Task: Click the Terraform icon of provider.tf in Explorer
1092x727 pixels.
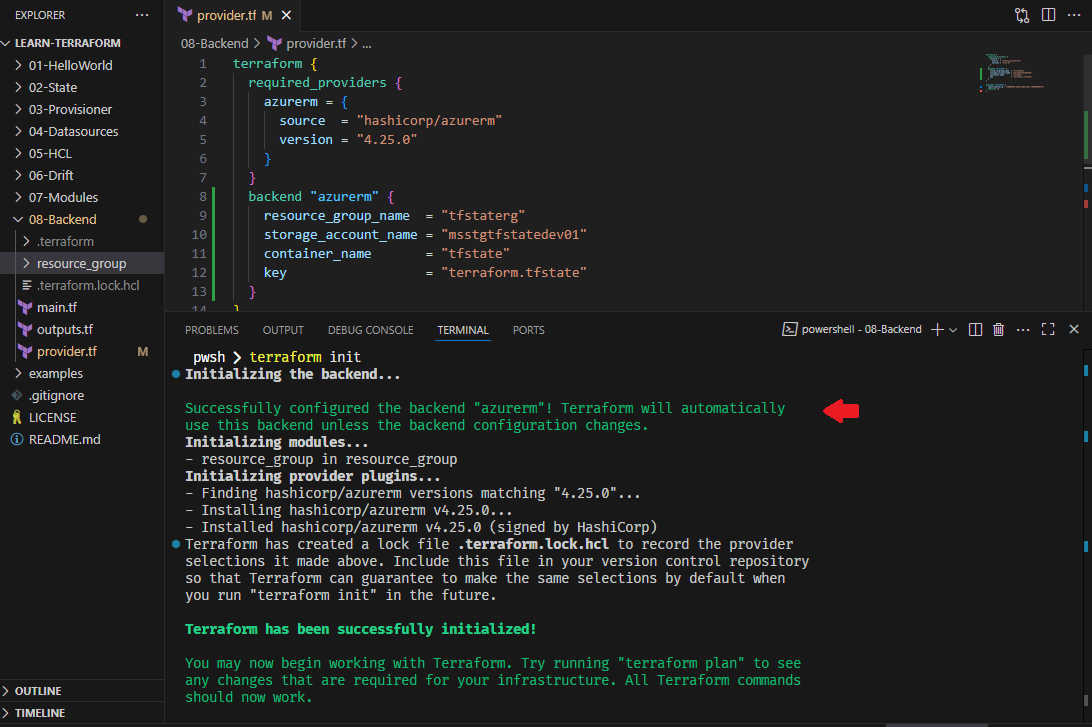Action: click(25, 352)
